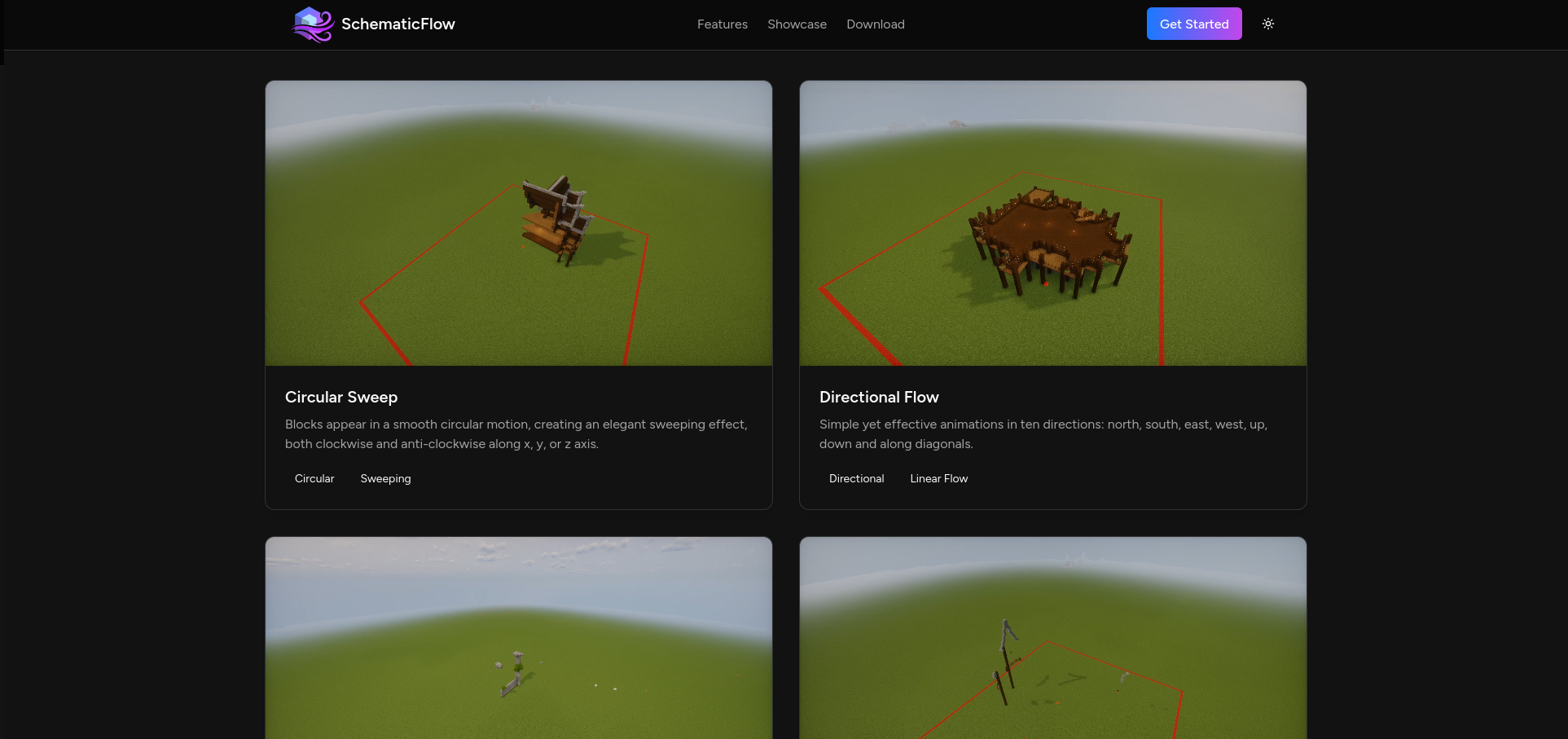
Task: Select the Sweeping tag
Action: click(x=385, y=478)
